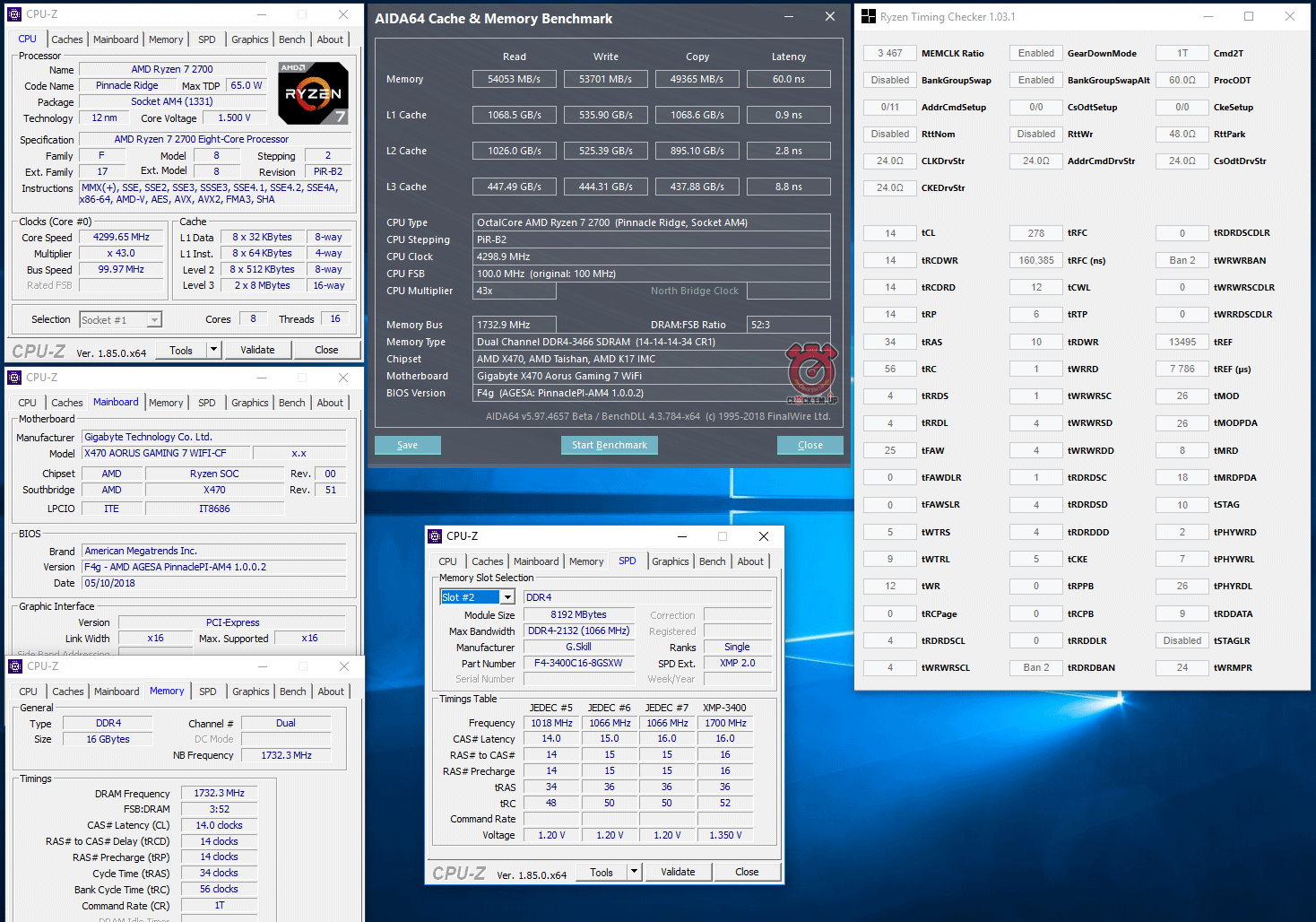Expand the Tools dropdown arrow in SPD window
1316x922 pixels.
tap(634, 872)
